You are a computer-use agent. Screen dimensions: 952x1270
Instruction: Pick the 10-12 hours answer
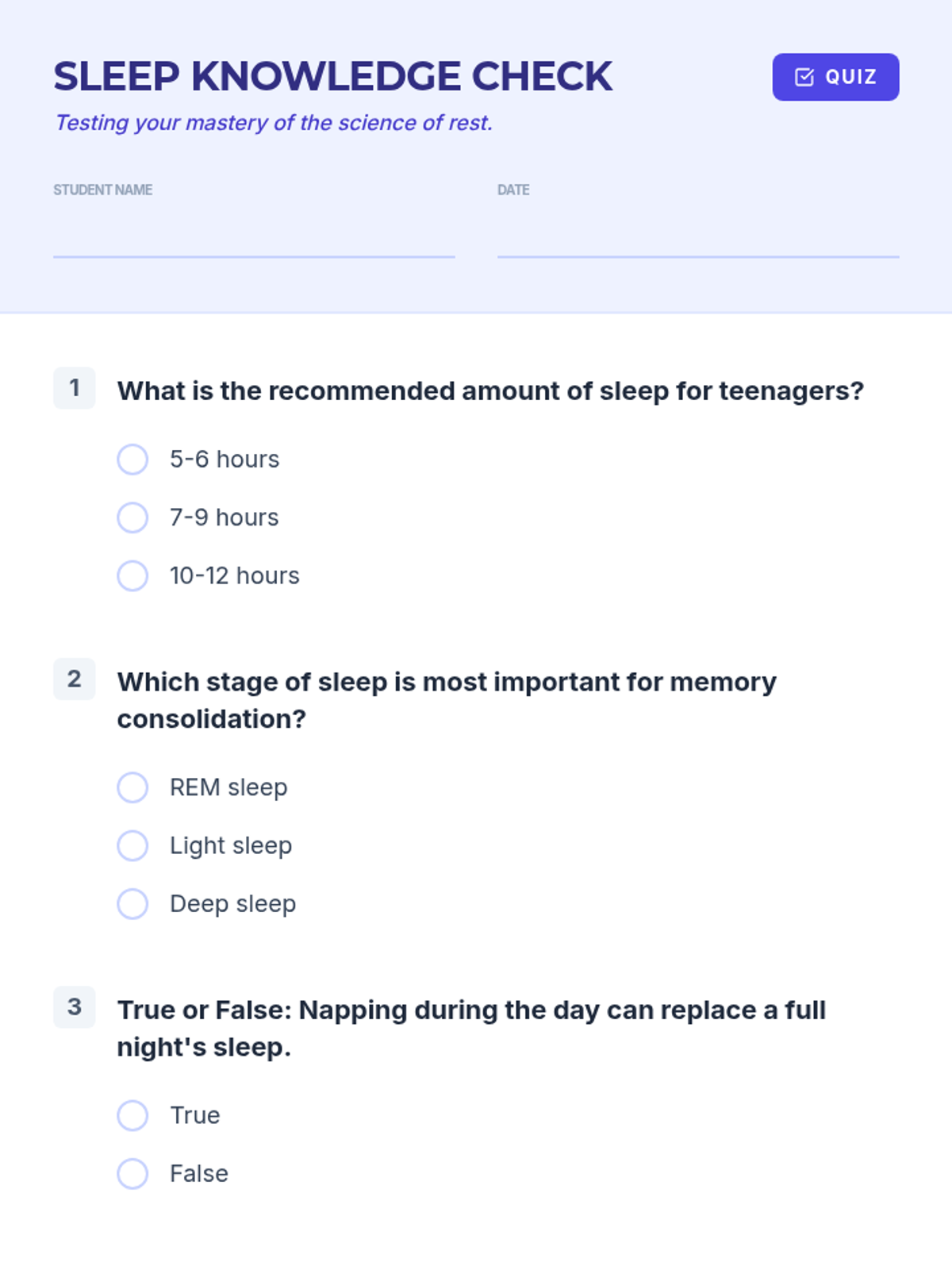click(x=132, y=575)
